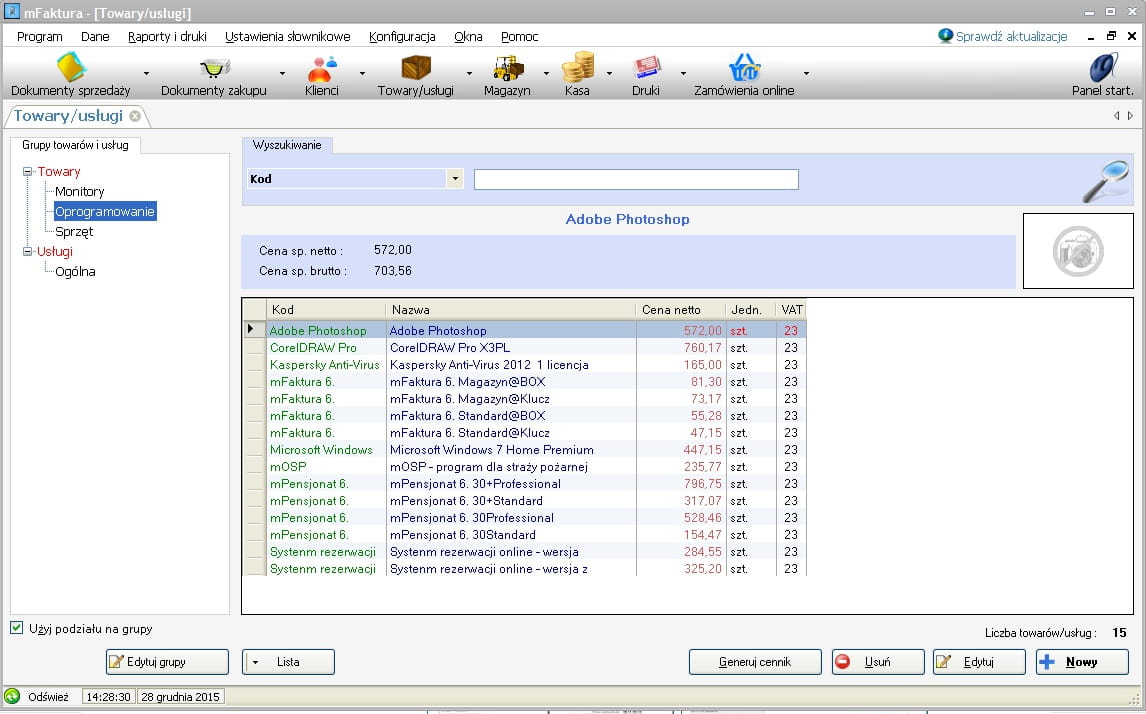Open the Klienci people icon
This screenshot has height=714, width=1146.
pyautogui.click(x=322, y=68)
